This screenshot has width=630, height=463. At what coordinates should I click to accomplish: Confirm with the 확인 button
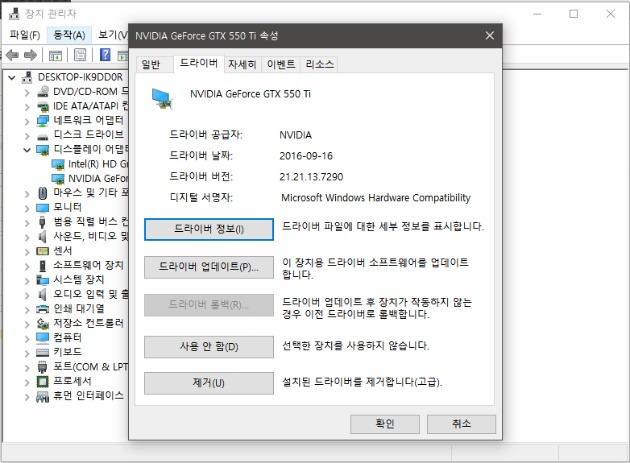click(x=385, y=424)
